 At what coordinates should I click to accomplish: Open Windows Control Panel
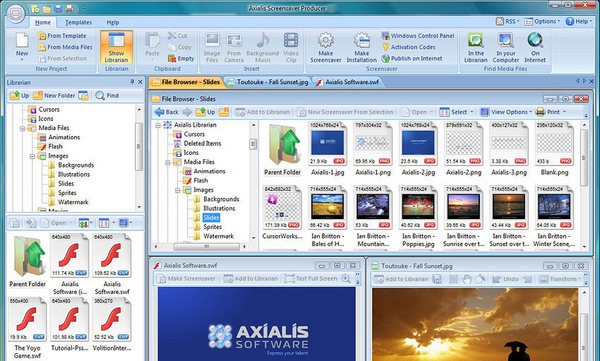[418, 36]
